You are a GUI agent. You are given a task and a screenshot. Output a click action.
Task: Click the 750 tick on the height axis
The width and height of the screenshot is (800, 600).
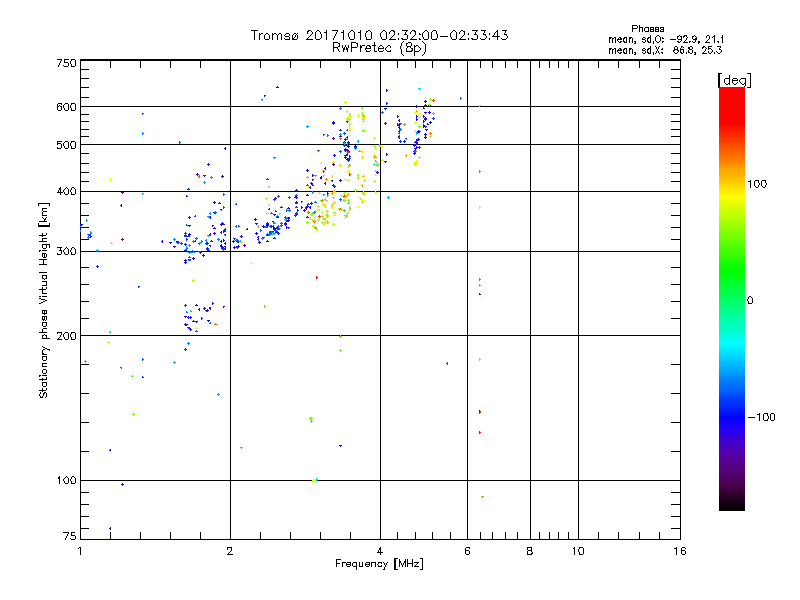pyautogui.click(x=66, y=63)
